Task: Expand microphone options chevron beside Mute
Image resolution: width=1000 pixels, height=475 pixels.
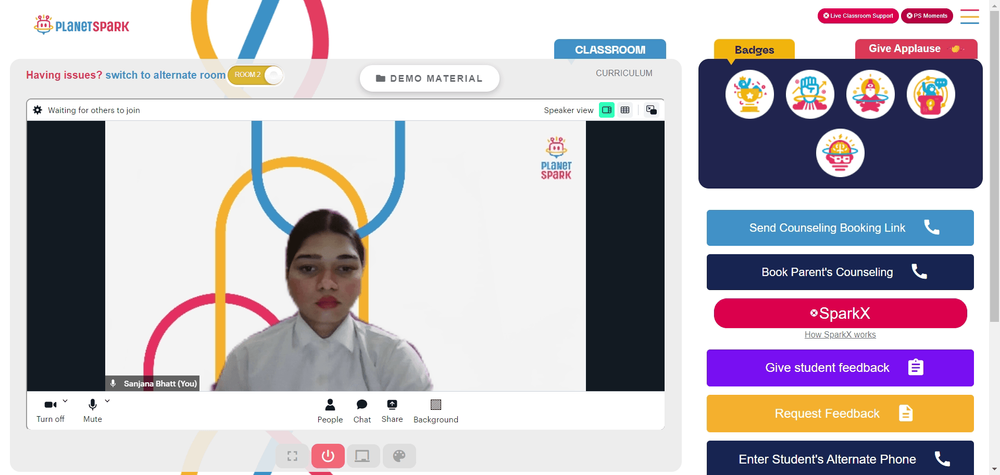Action: 107,400
